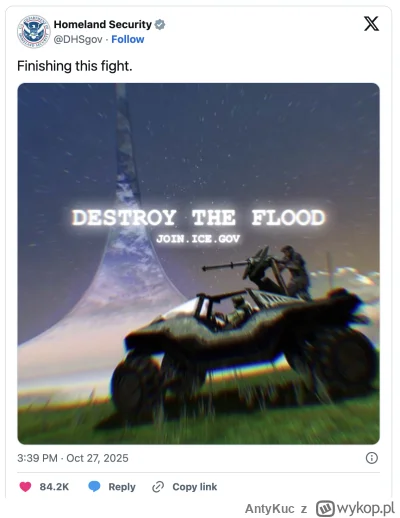
Task: Open the AntyKuc username watermark
Action: [x=270, y=509]
